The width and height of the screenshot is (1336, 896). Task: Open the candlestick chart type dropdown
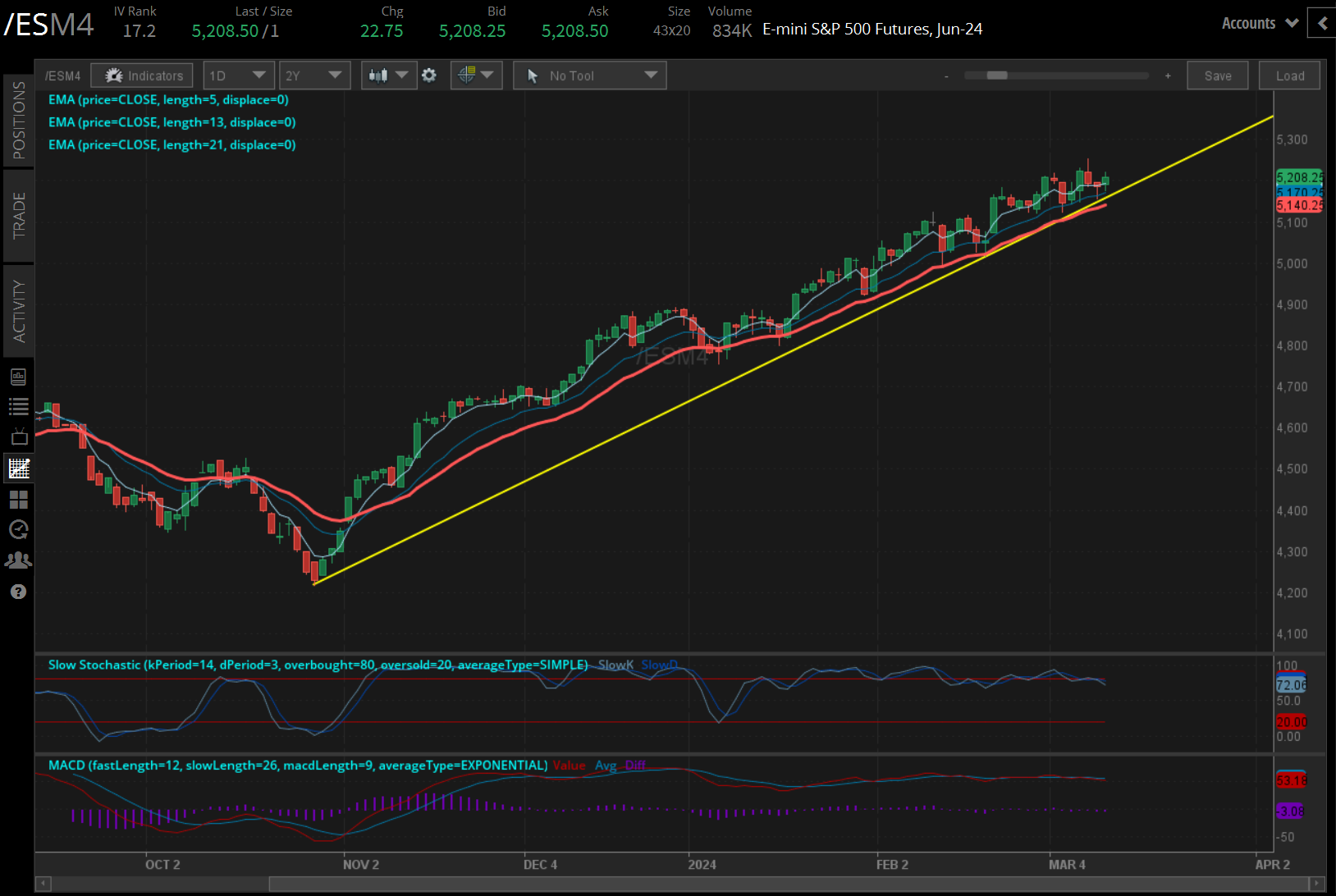tap(388, 75)
